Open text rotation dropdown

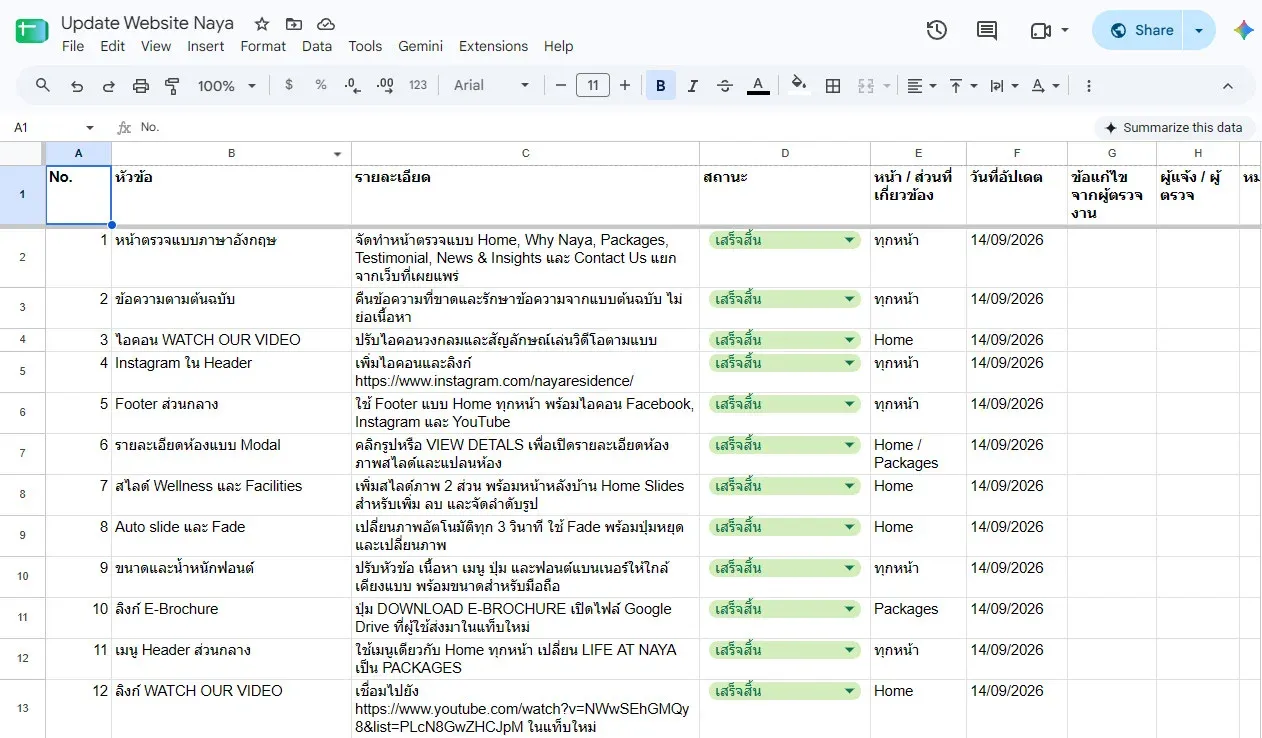coord(1045,86)
